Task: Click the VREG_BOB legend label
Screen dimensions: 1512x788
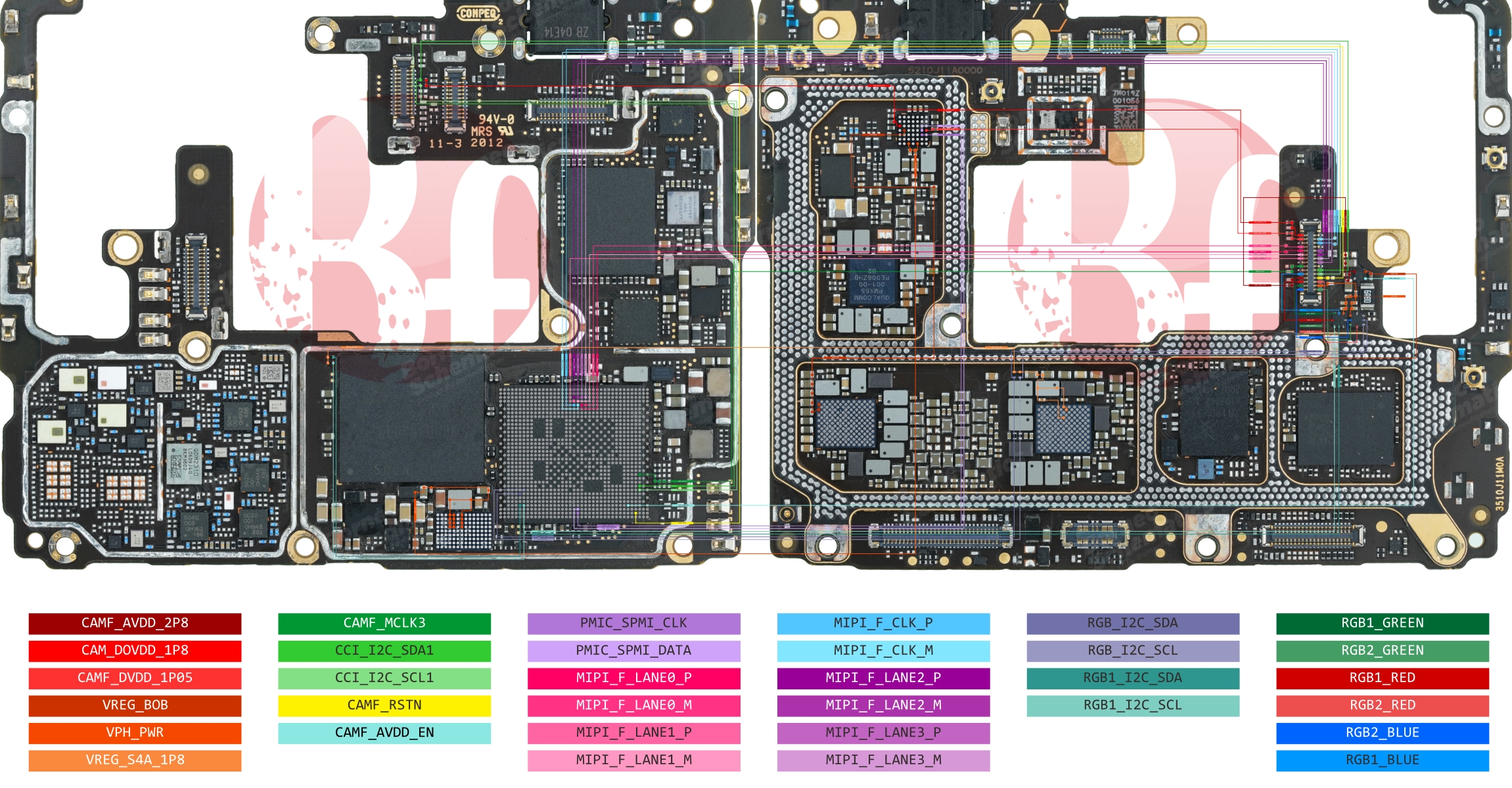Action: click(x=135, y=705)
